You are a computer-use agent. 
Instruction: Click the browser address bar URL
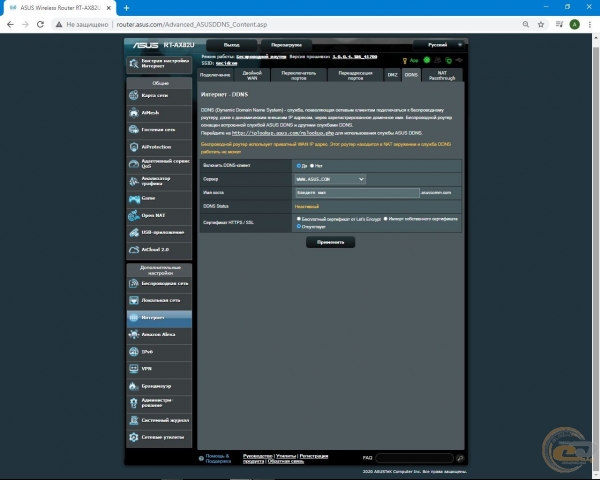point(192,24)
